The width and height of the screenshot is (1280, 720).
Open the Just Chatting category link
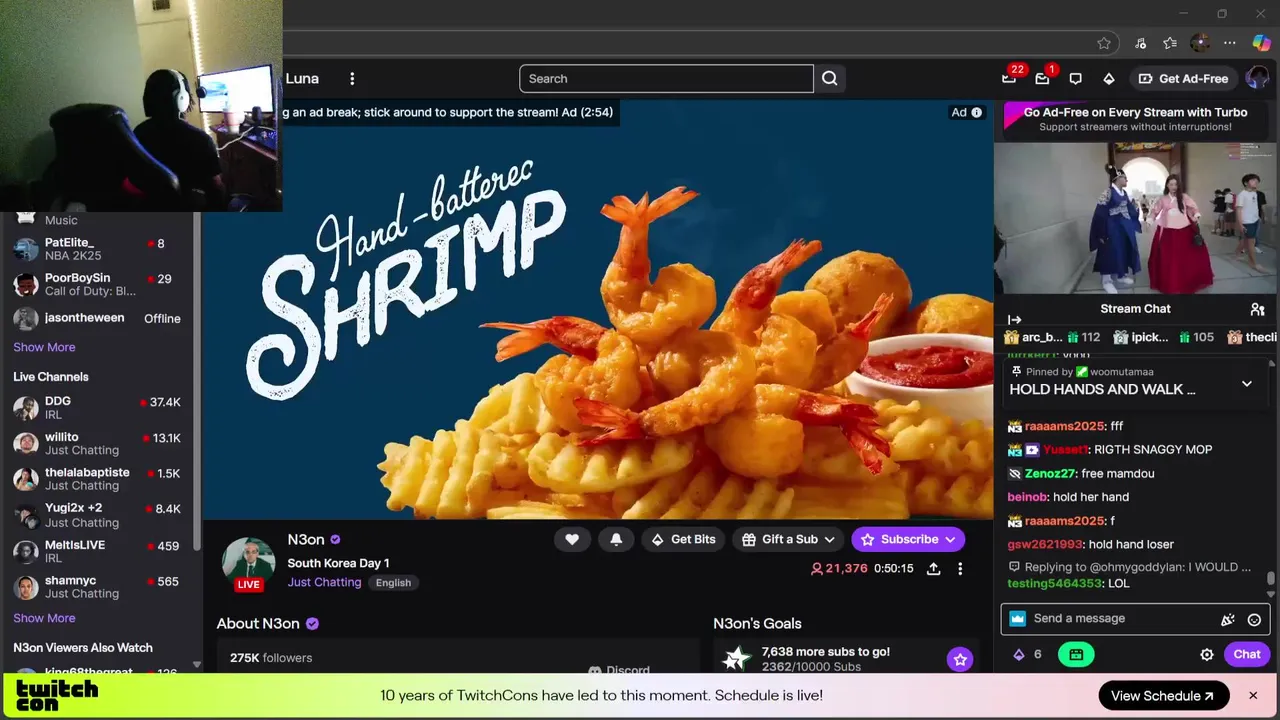[x=324, y=582]
